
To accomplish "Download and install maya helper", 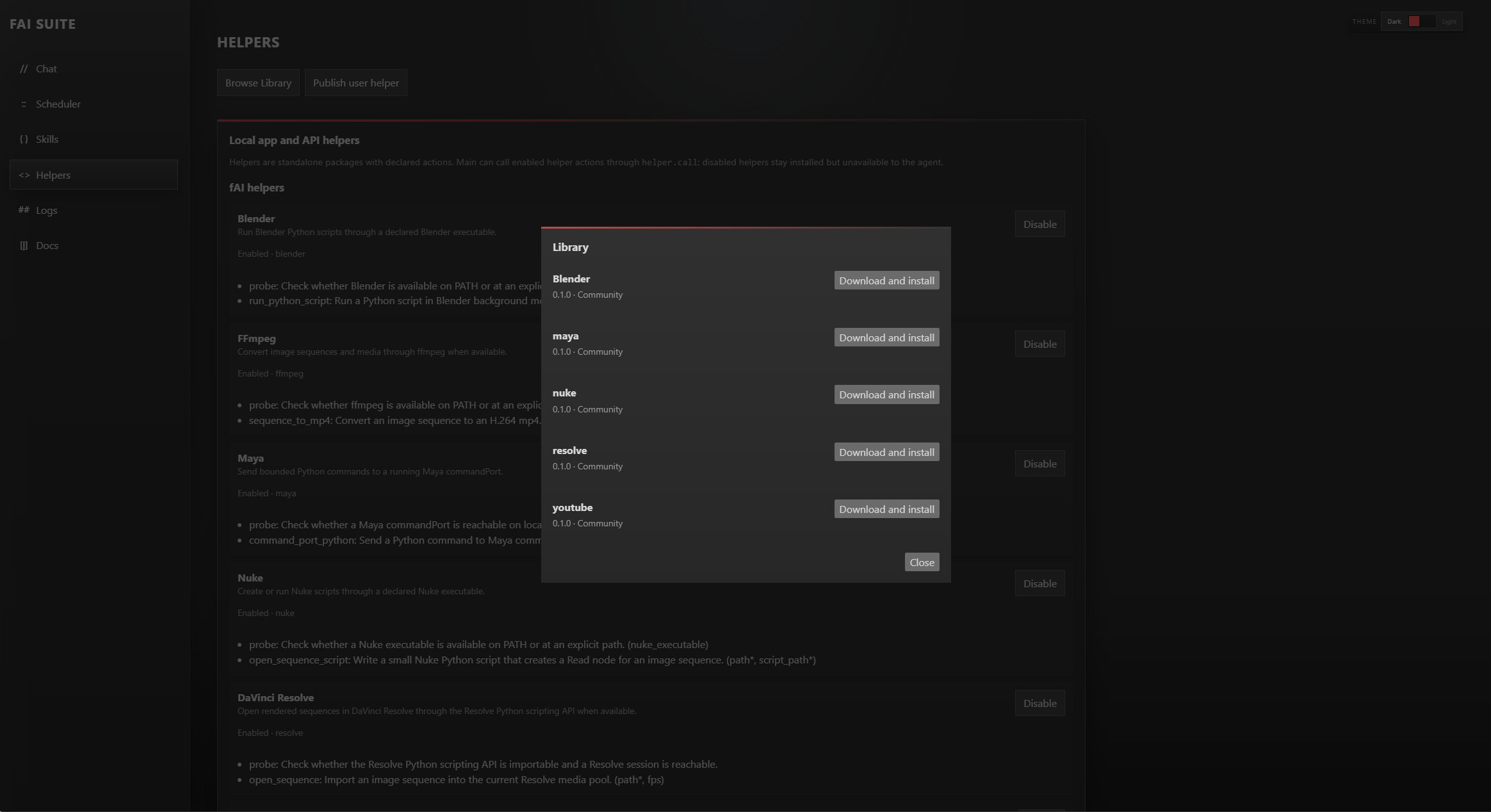I will tap(886, 337).
